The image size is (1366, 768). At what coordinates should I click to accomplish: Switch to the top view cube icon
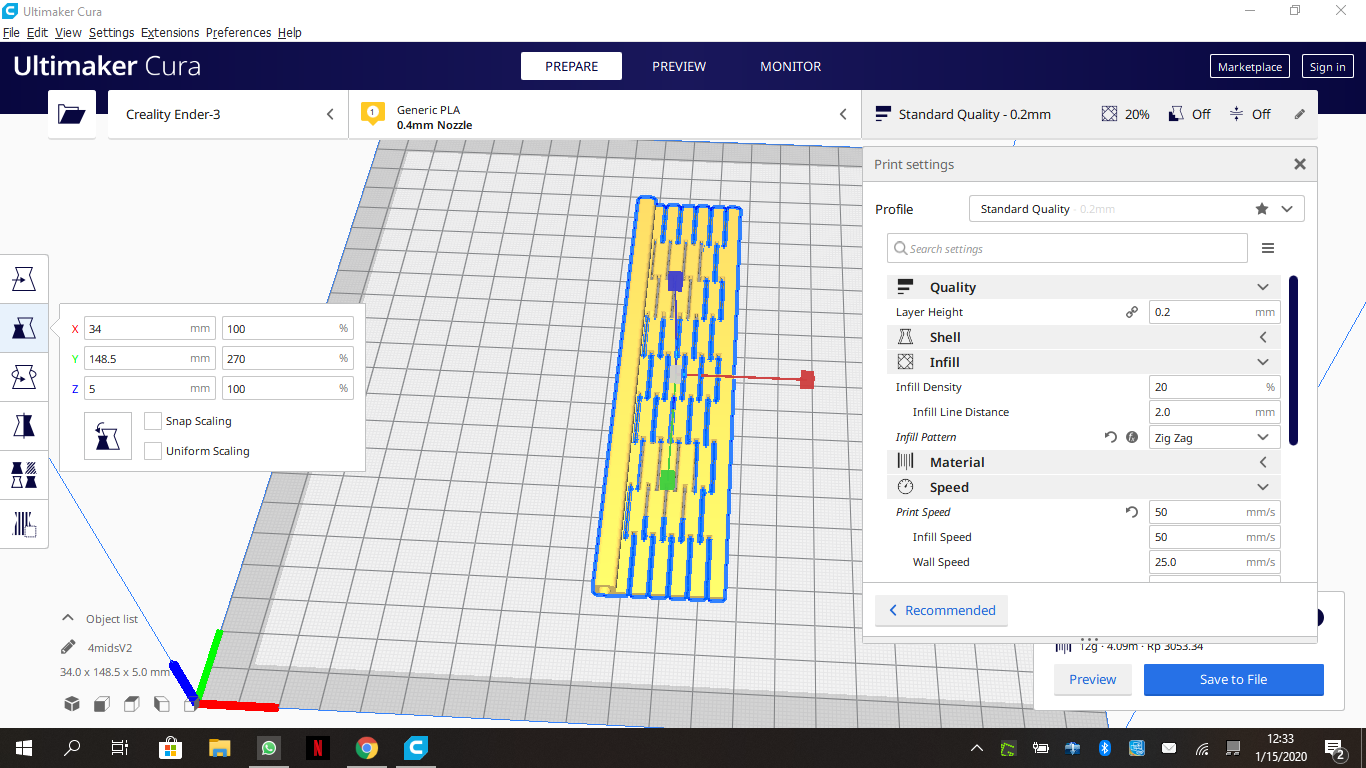[131, 704]
